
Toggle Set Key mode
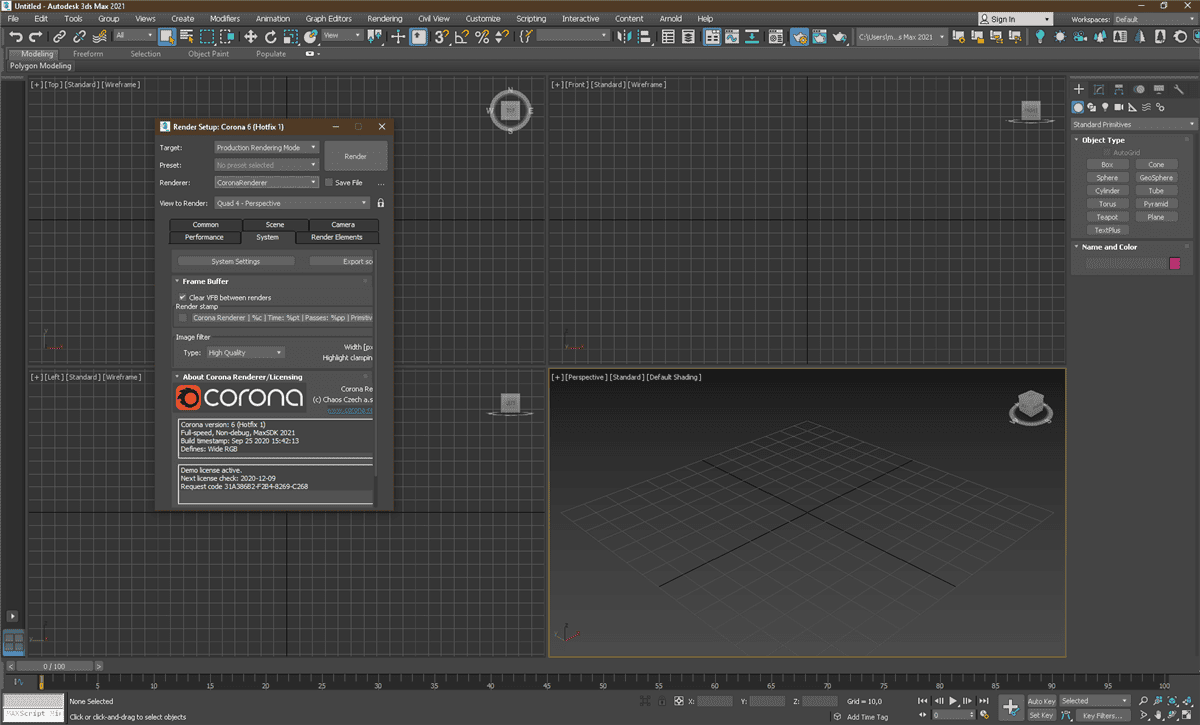pos(1041,715)
